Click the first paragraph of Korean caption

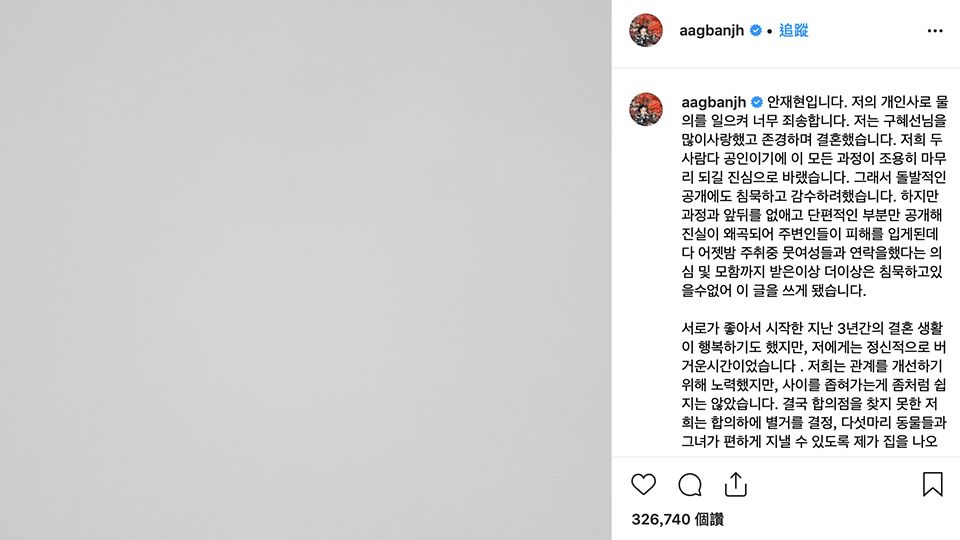point(814,196)
